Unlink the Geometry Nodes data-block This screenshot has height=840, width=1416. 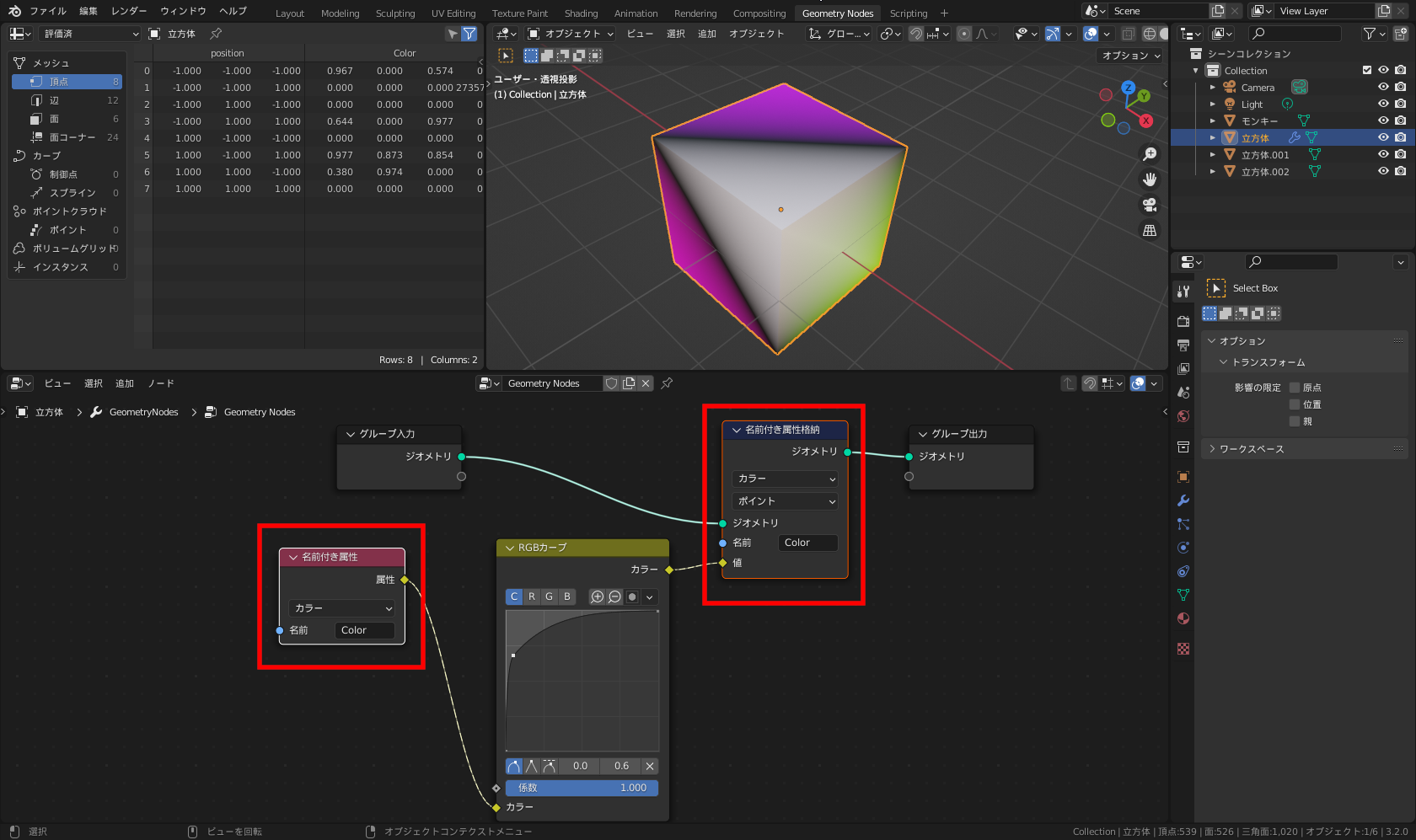click(x=646, y=383)
